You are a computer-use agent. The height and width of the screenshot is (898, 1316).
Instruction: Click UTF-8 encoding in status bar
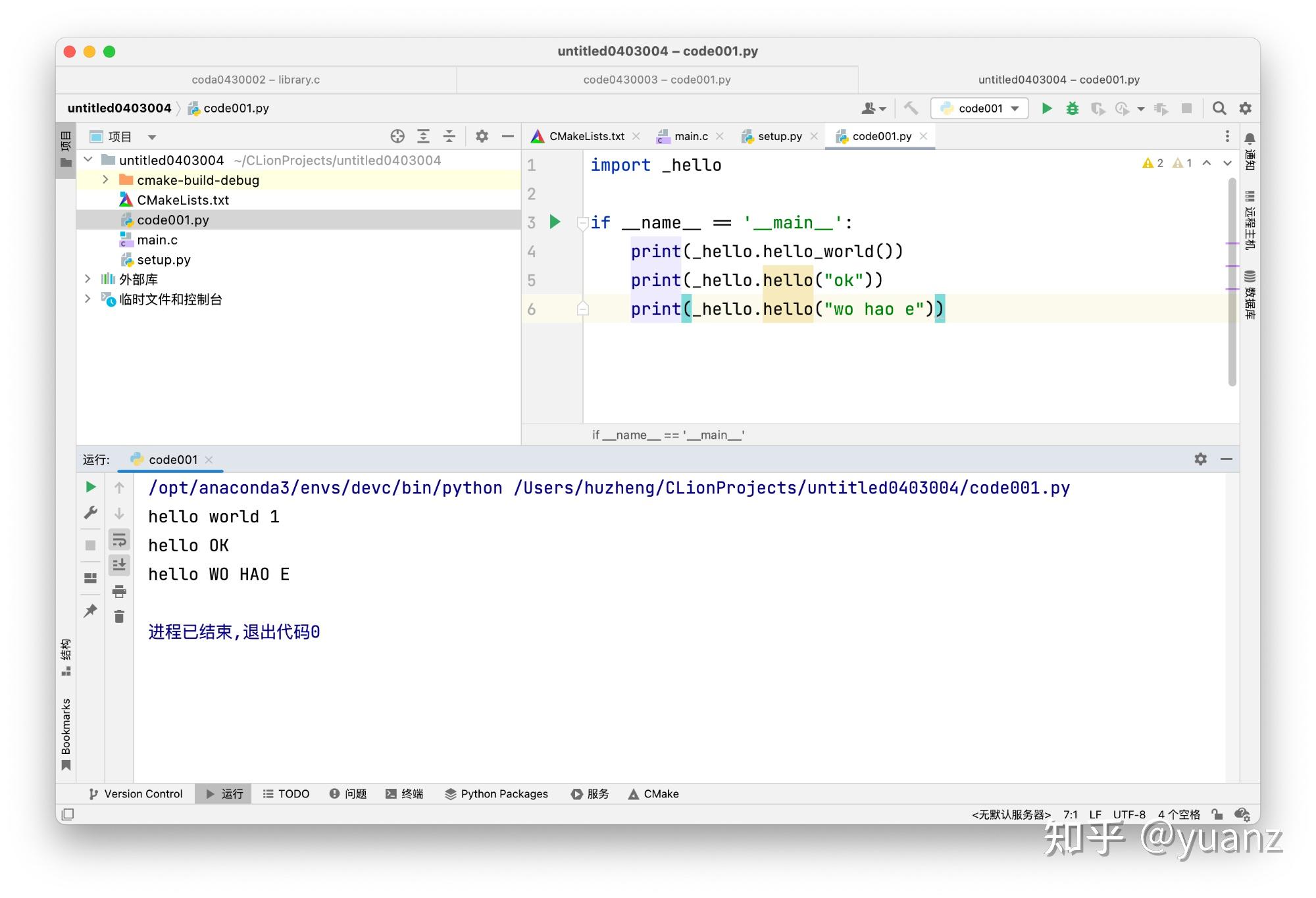[1129, 814]
